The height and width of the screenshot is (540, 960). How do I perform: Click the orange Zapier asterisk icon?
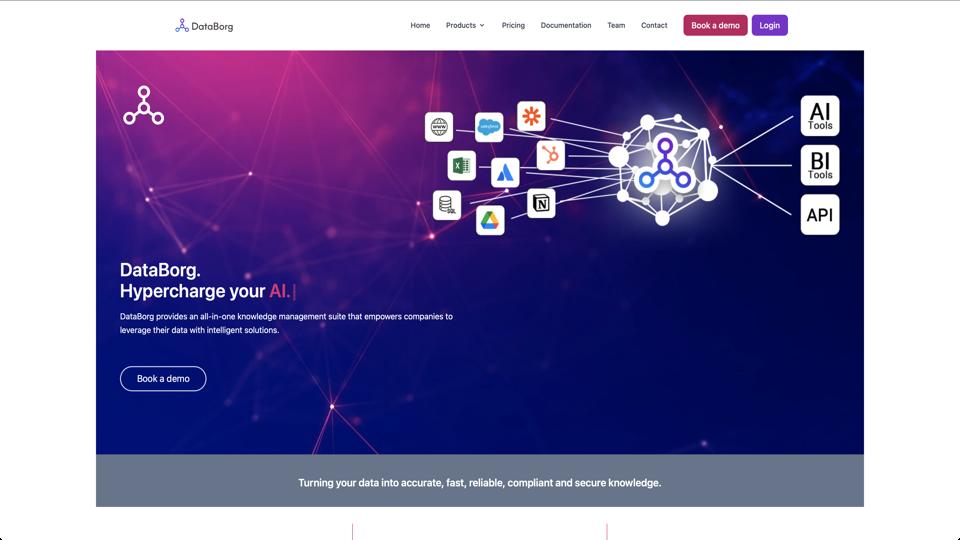click(x=531, y=116)
